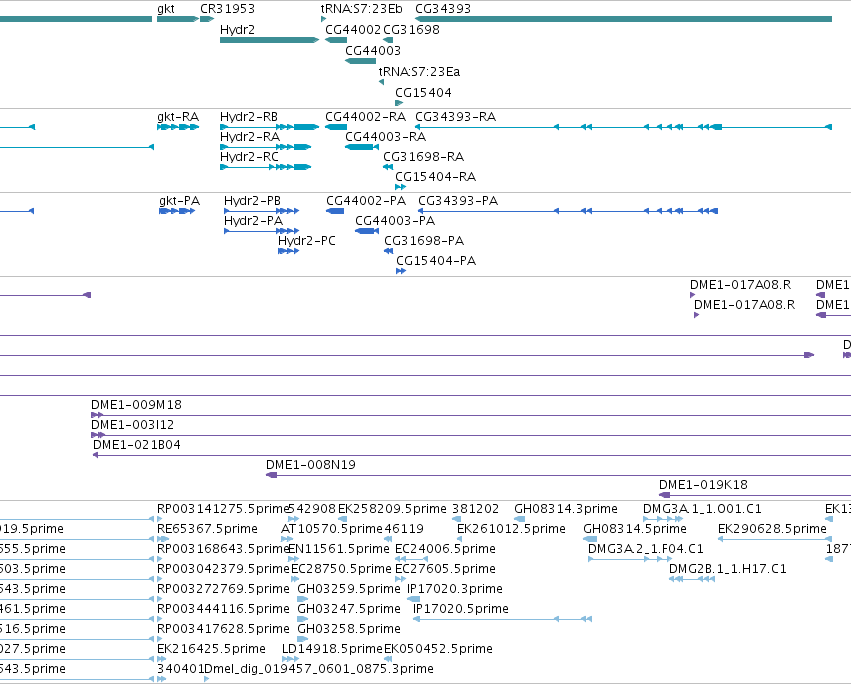The image size is (851, 684).
Task: Click the GH03247.5prime EST
Action: point(302,619)
